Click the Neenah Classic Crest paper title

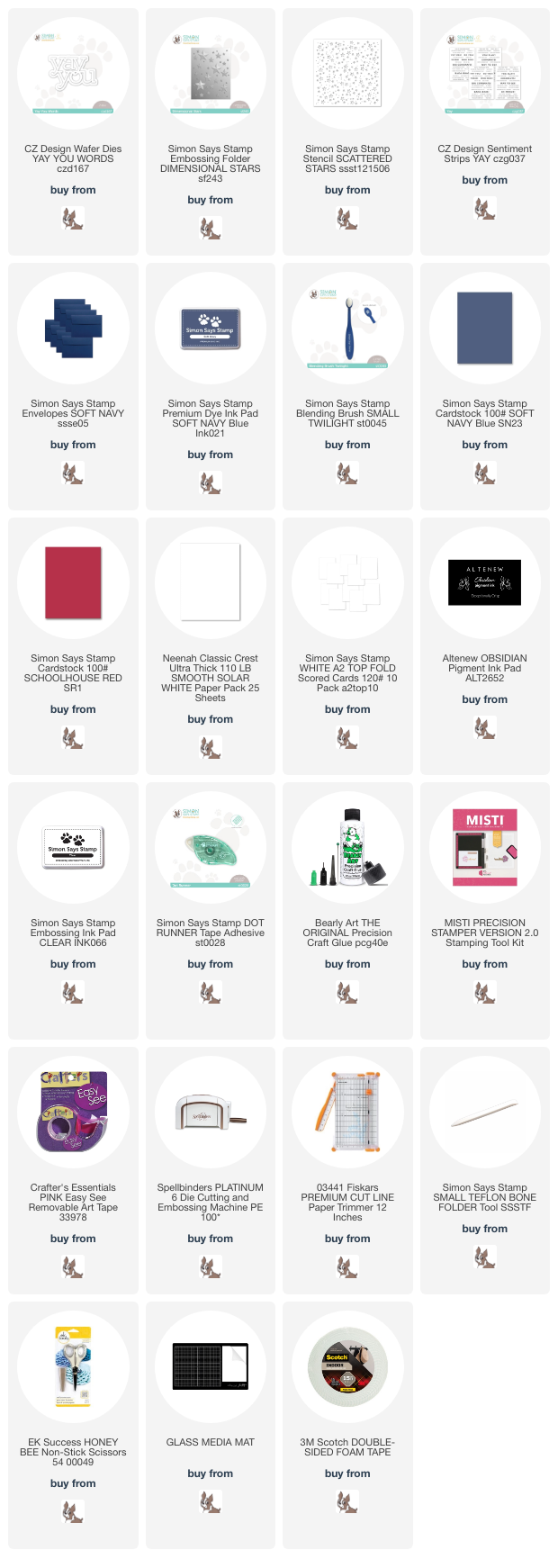(x=211, y=679)
